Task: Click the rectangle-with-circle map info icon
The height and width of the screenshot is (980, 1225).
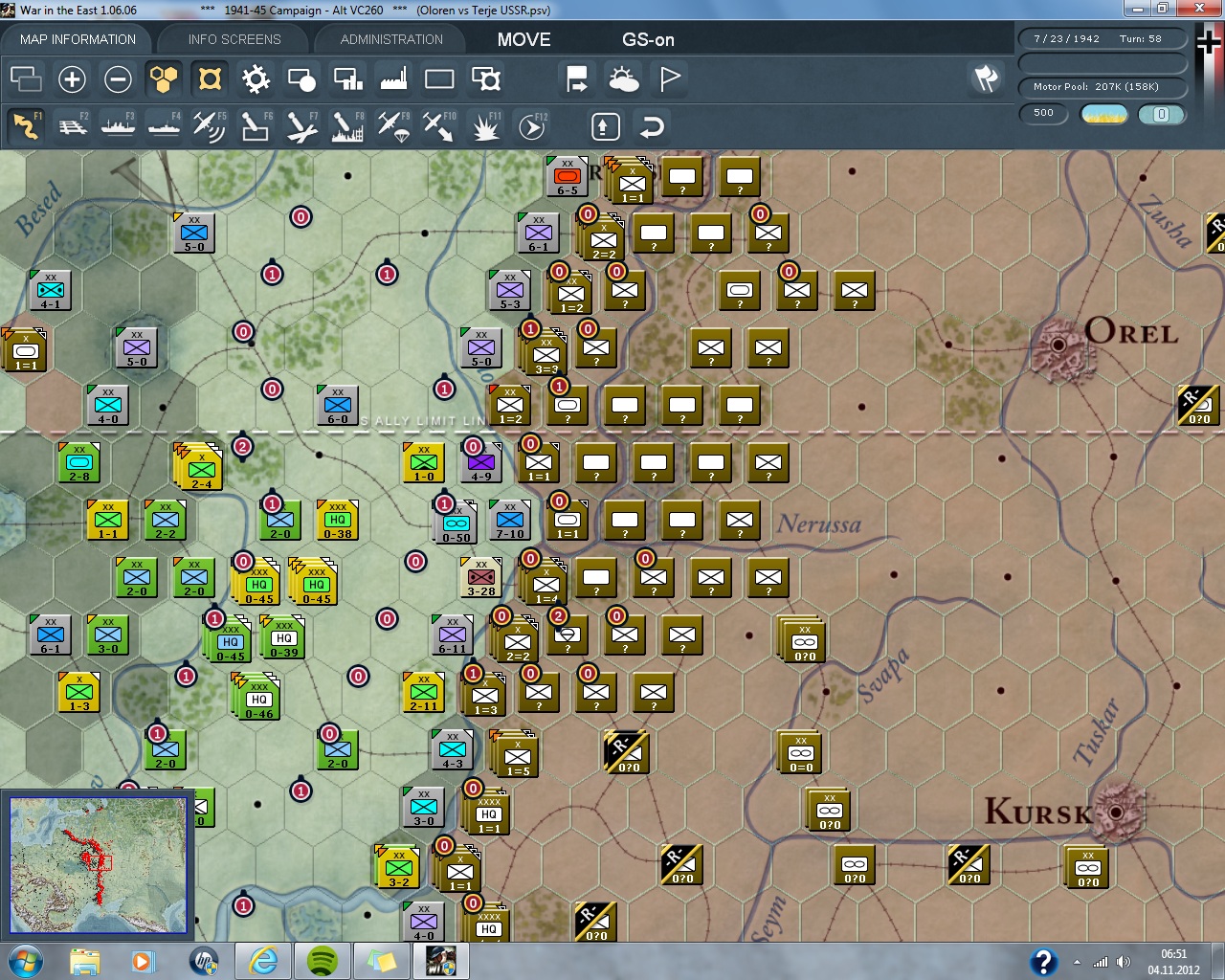Action: point(301,78)
